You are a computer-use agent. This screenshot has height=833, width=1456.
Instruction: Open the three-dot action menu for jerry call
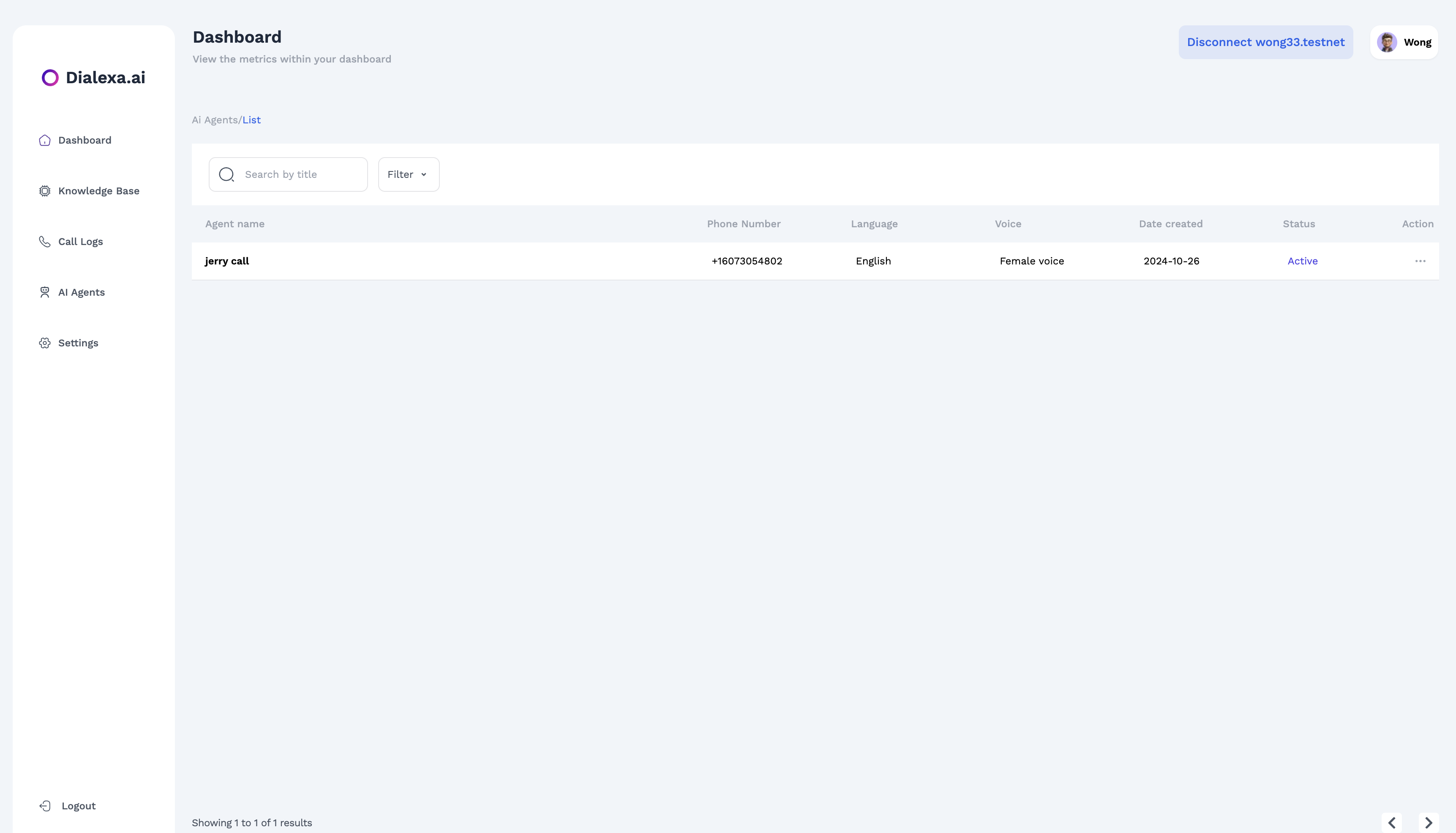[x=1420, y=261]
